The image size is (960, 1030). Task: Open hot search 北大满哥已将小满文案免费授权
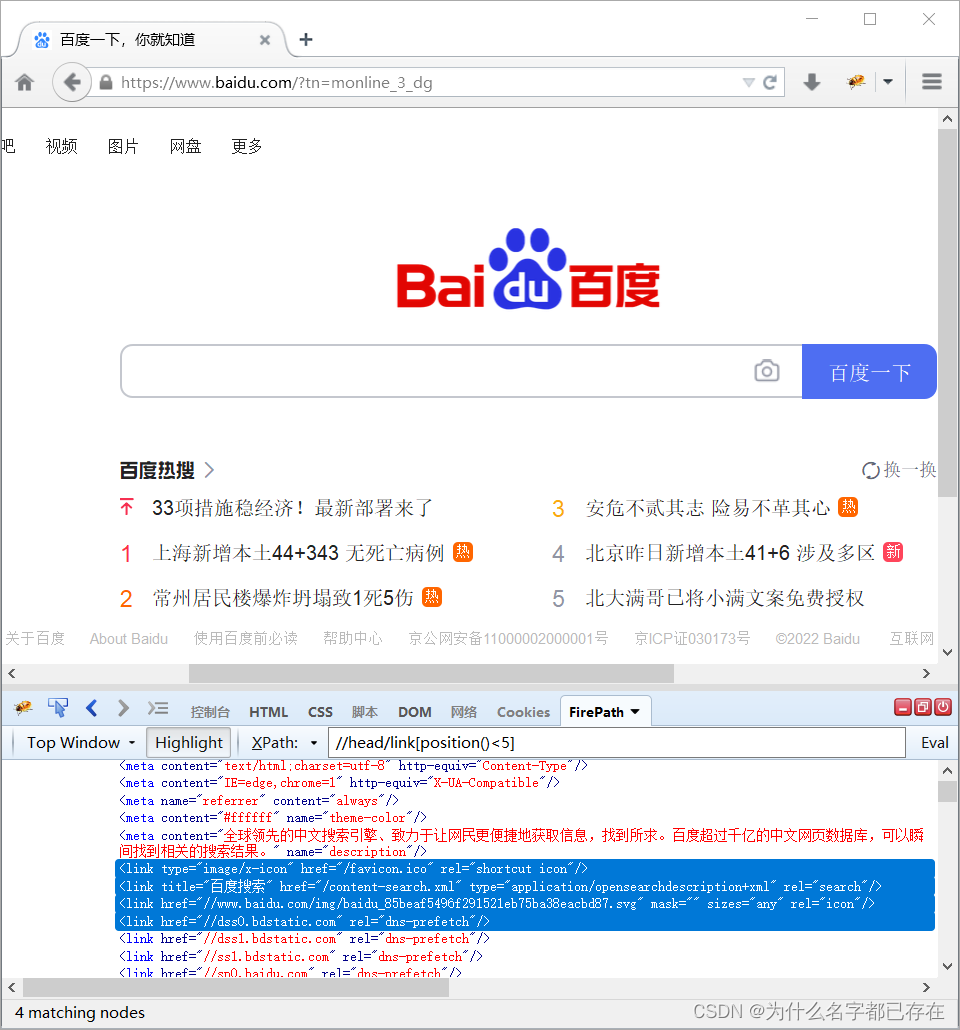(725, 598)
